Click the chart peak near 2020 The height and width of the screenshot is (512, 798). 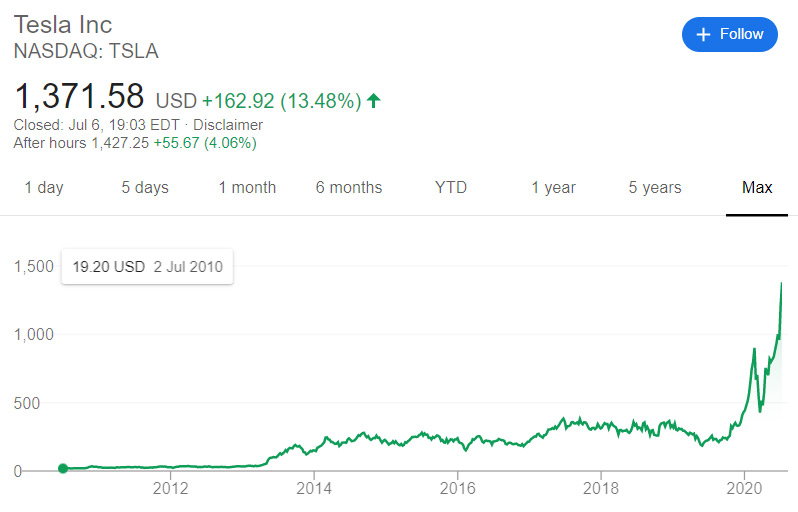(781, 283)
